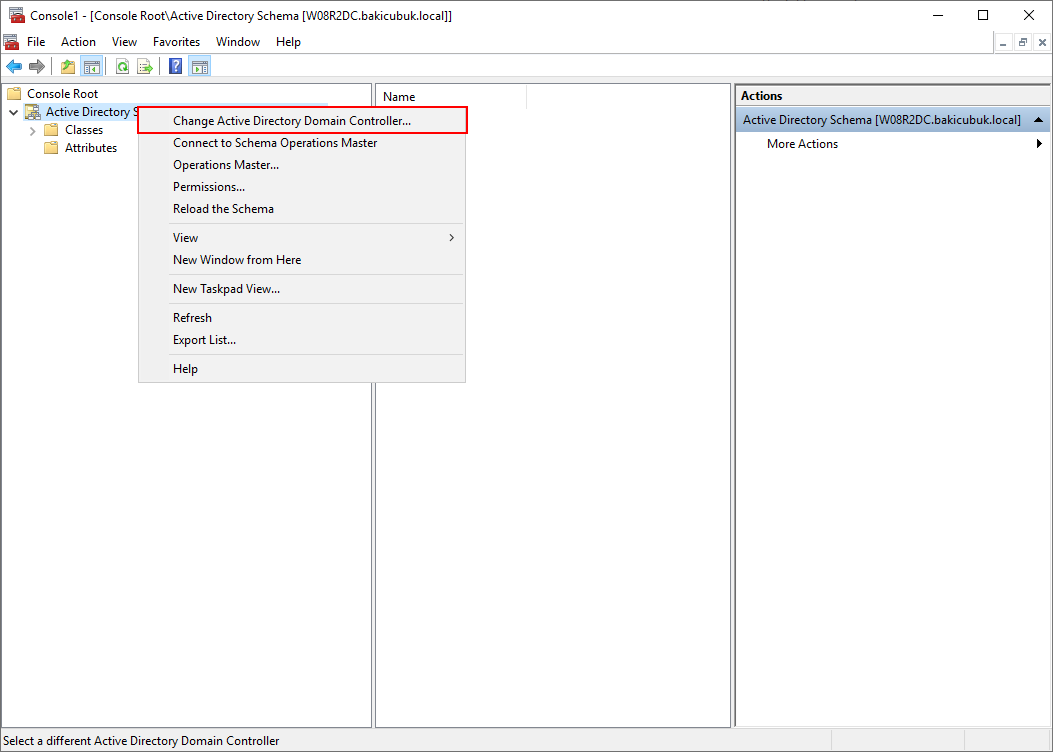Open the View menu in menu bar
Image resolution: width=1053 pixels, height=752 pixels.
(x=124, y=42)
